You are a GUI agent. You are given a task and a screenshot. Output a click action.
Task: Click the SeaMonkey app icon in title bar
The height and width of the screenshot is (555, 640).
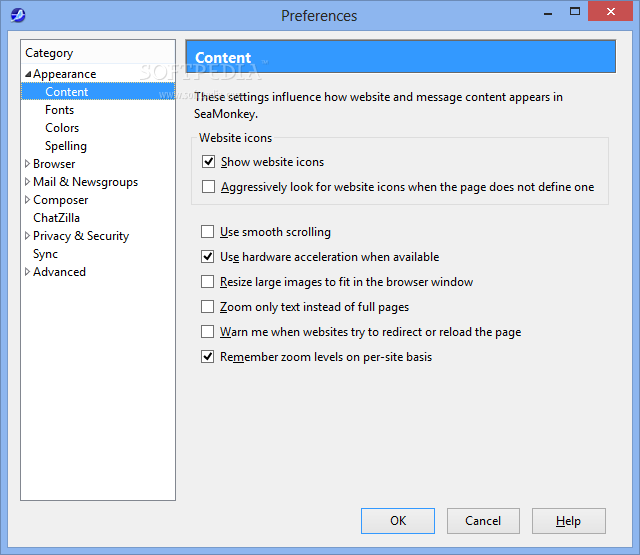click(18, 15)
